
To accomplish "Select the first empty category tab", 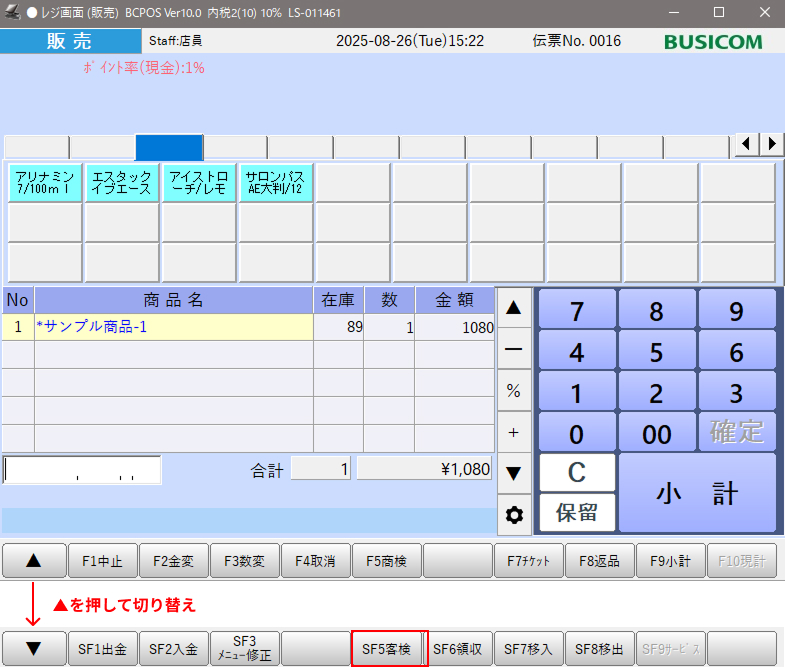I will click(x=36, y=147).
